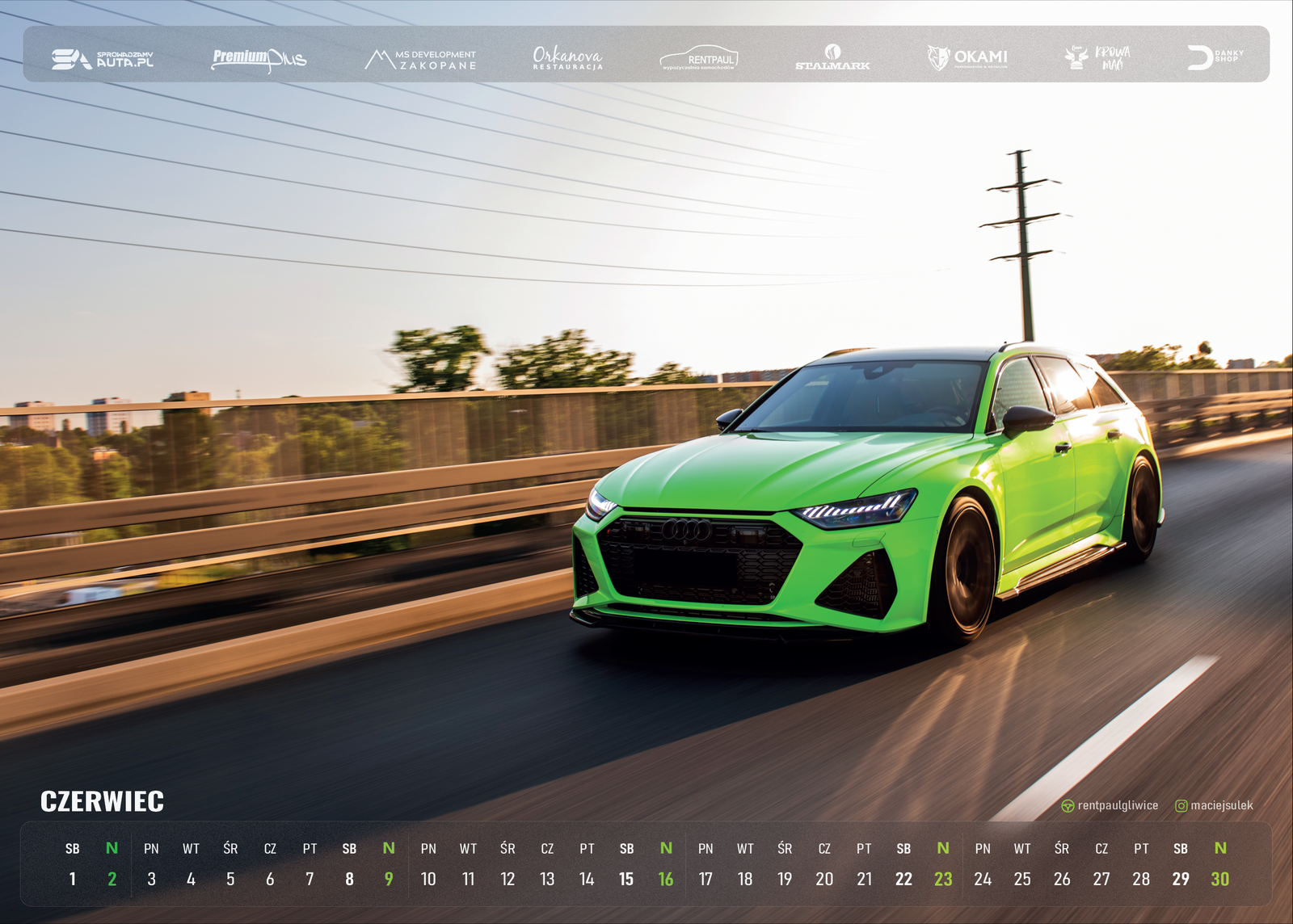This screenshot has width=1293, height=924.
Task: Select date 20 under CZ
Action: tap(824, 879)
